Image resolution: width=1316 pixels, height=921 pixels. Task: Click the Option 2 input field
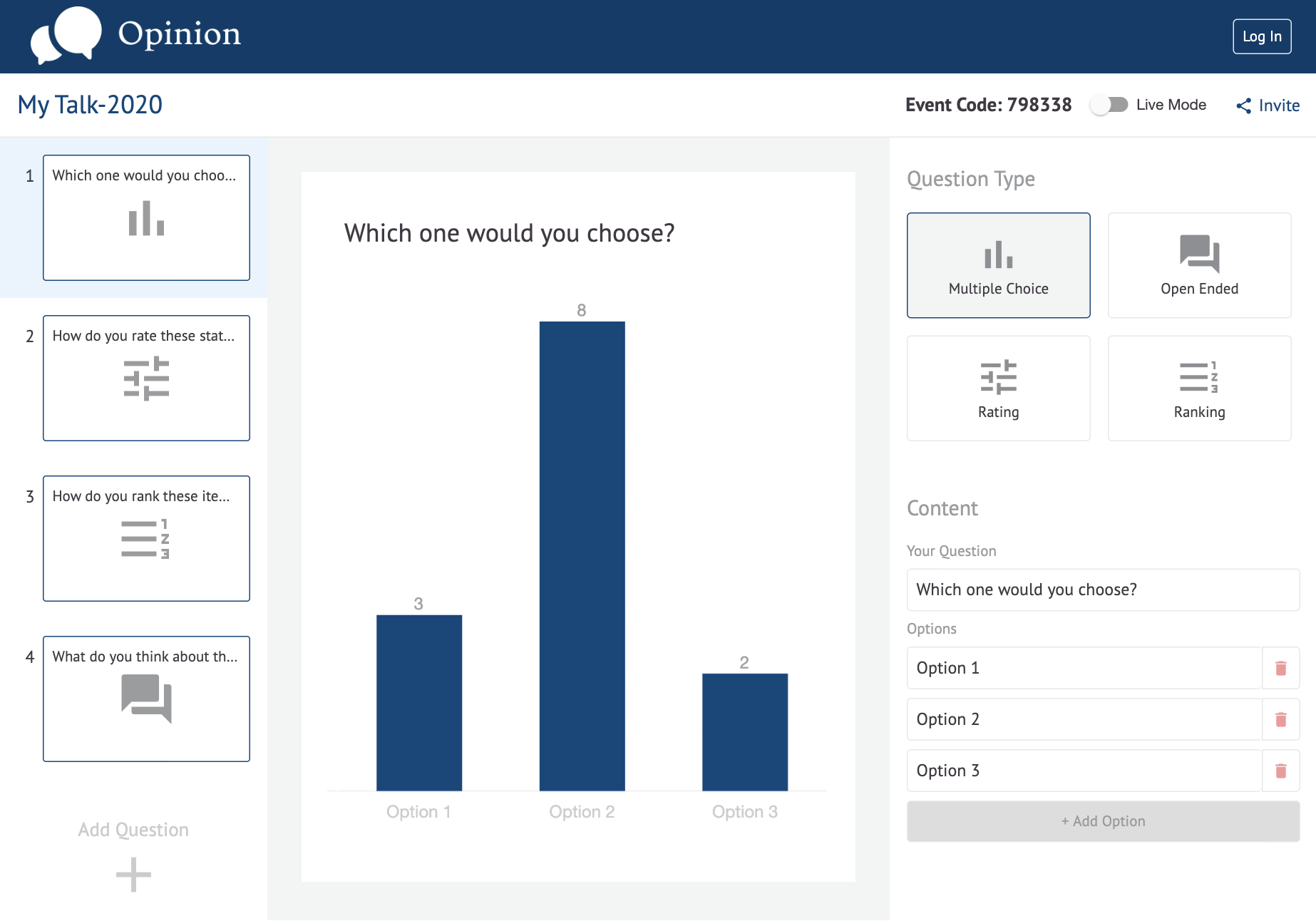pos(1084,719)
